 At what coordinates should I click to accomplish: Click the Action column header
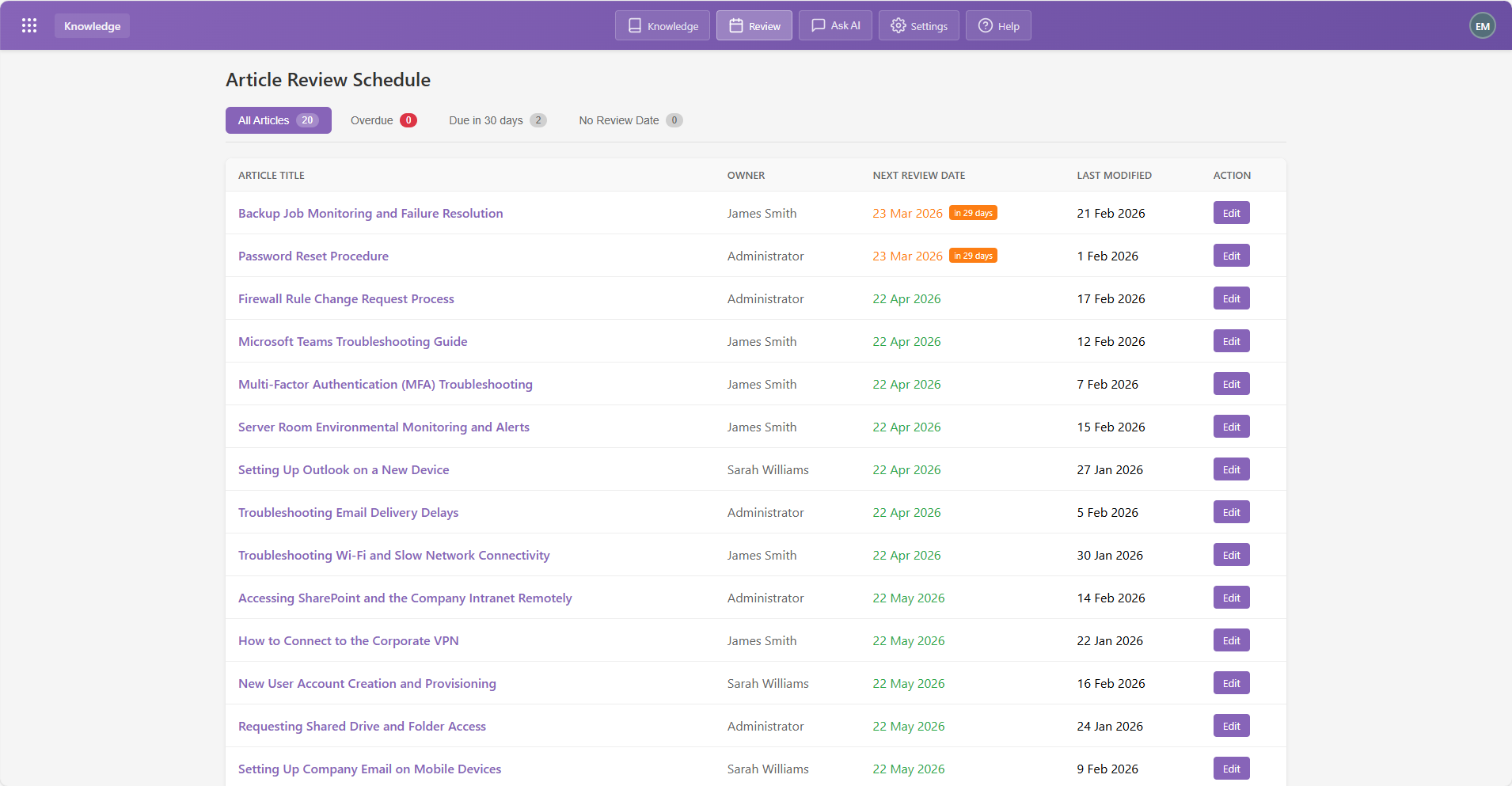pyautogui.click(x=1232, y=175)
